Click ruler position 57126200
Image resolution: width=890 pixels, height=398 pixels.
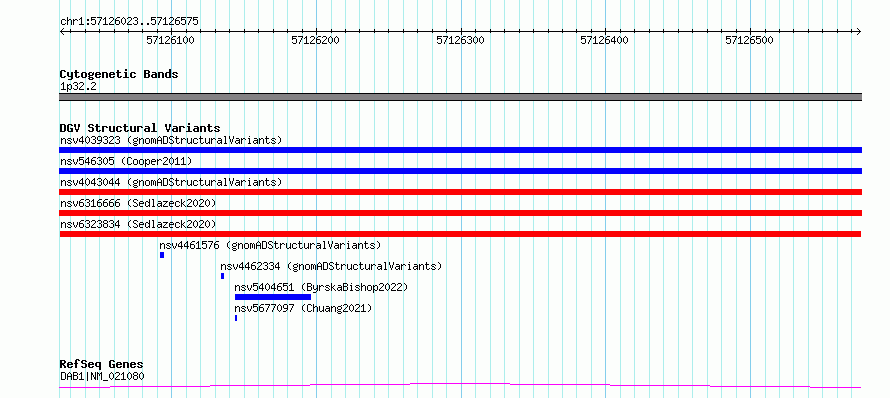tap(316, 40)
